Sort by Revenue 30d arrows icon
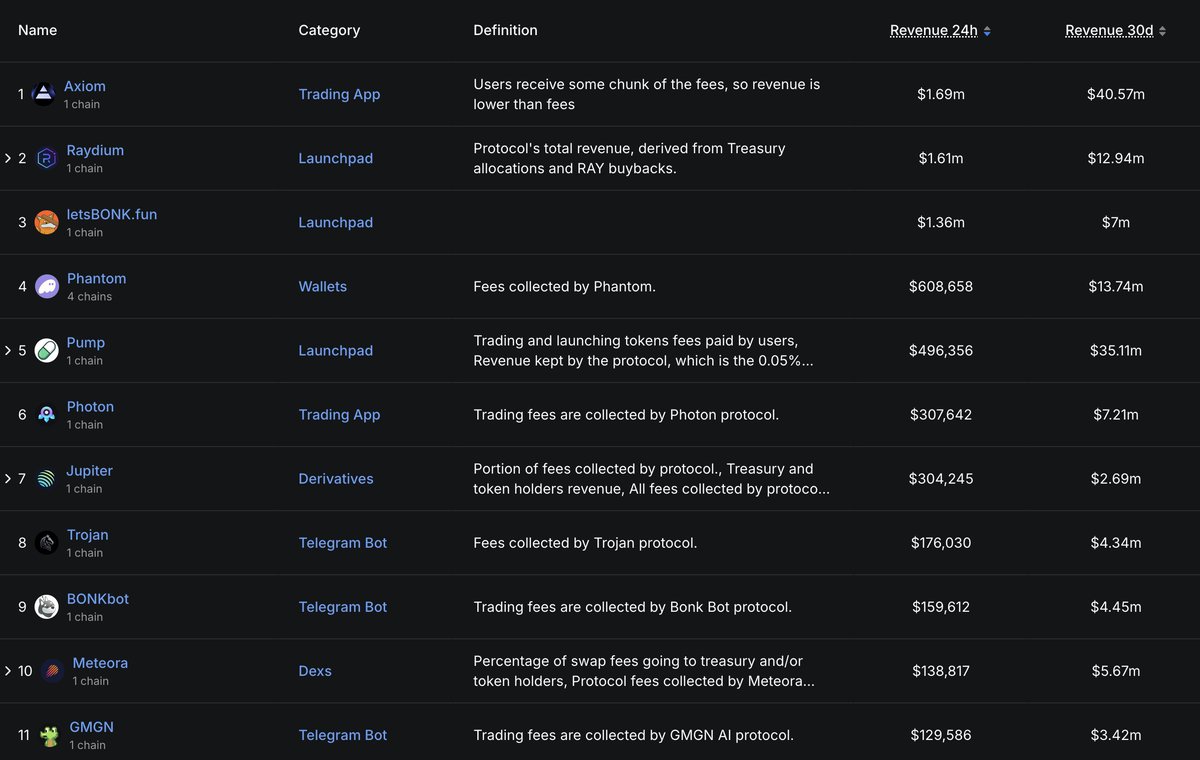1200x760 pixels. [1162, 31]
